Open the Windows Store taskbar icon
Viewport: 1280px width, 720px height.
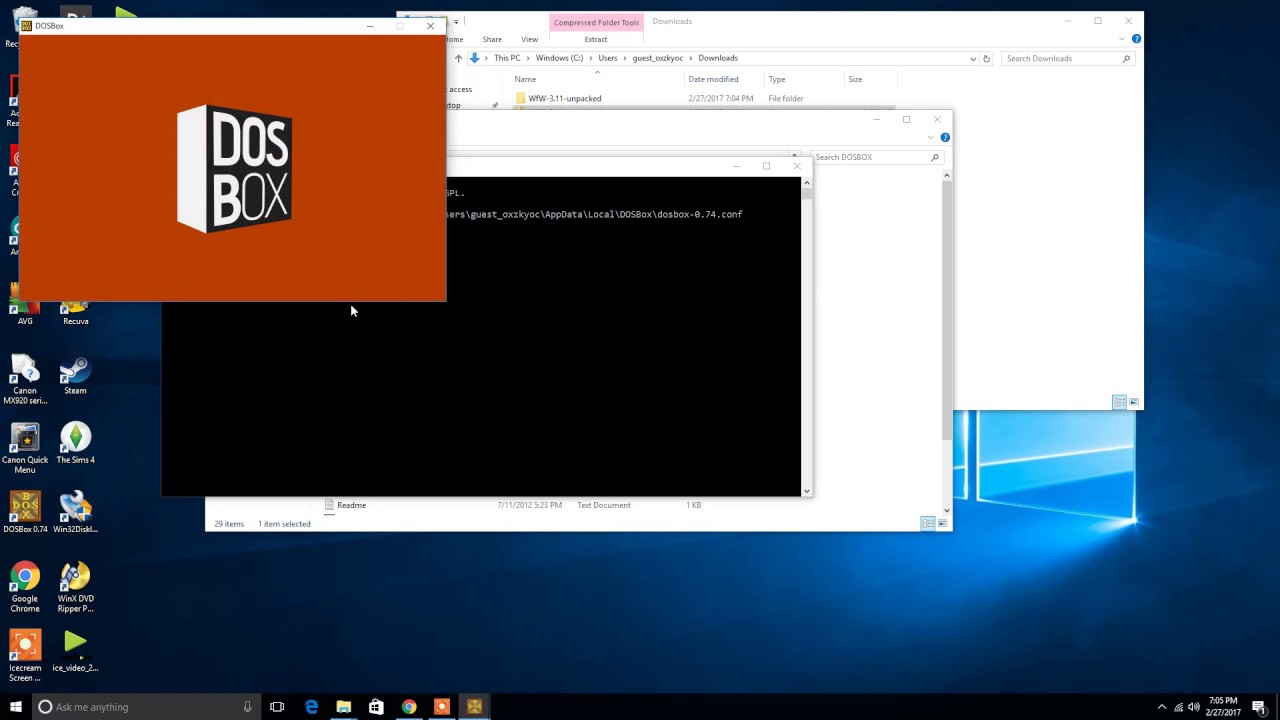(x=376, y=707)
